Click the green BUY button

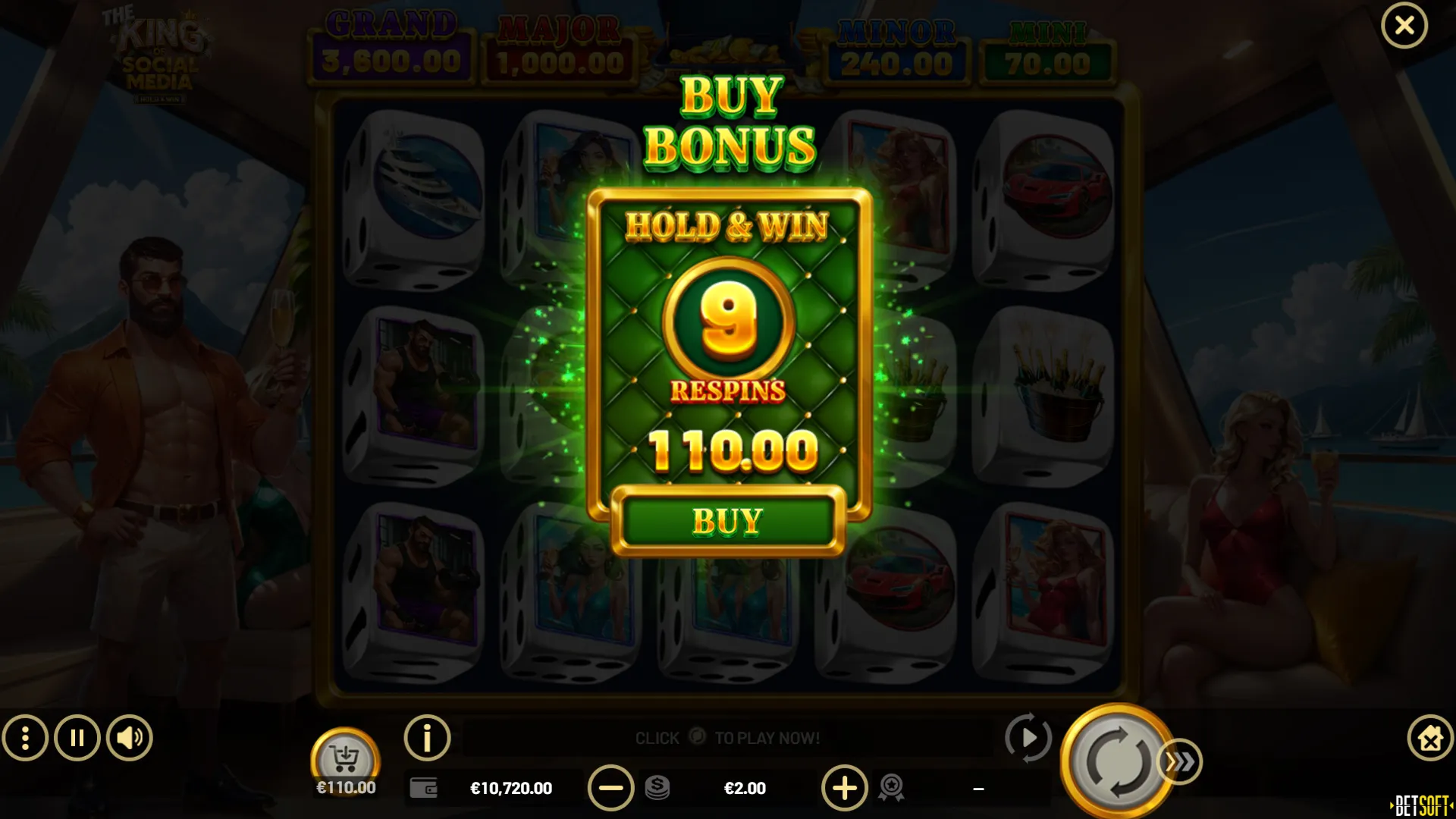point(728,522)
